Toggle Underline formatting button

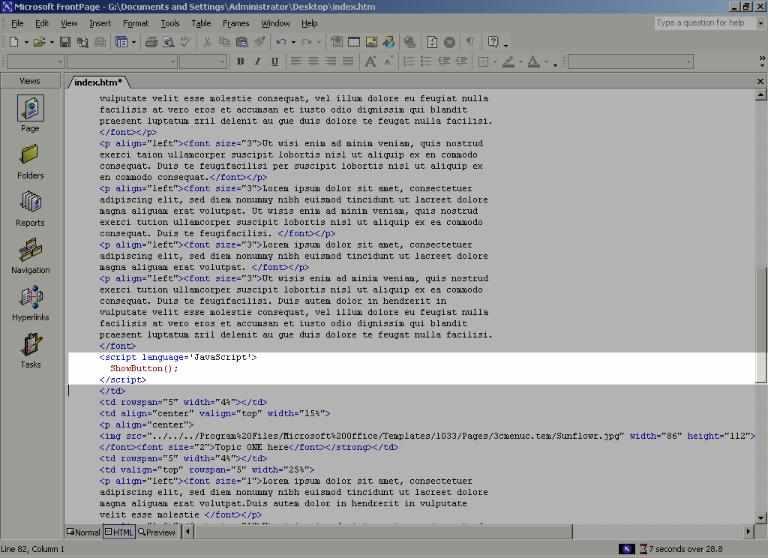pos(274,62)
